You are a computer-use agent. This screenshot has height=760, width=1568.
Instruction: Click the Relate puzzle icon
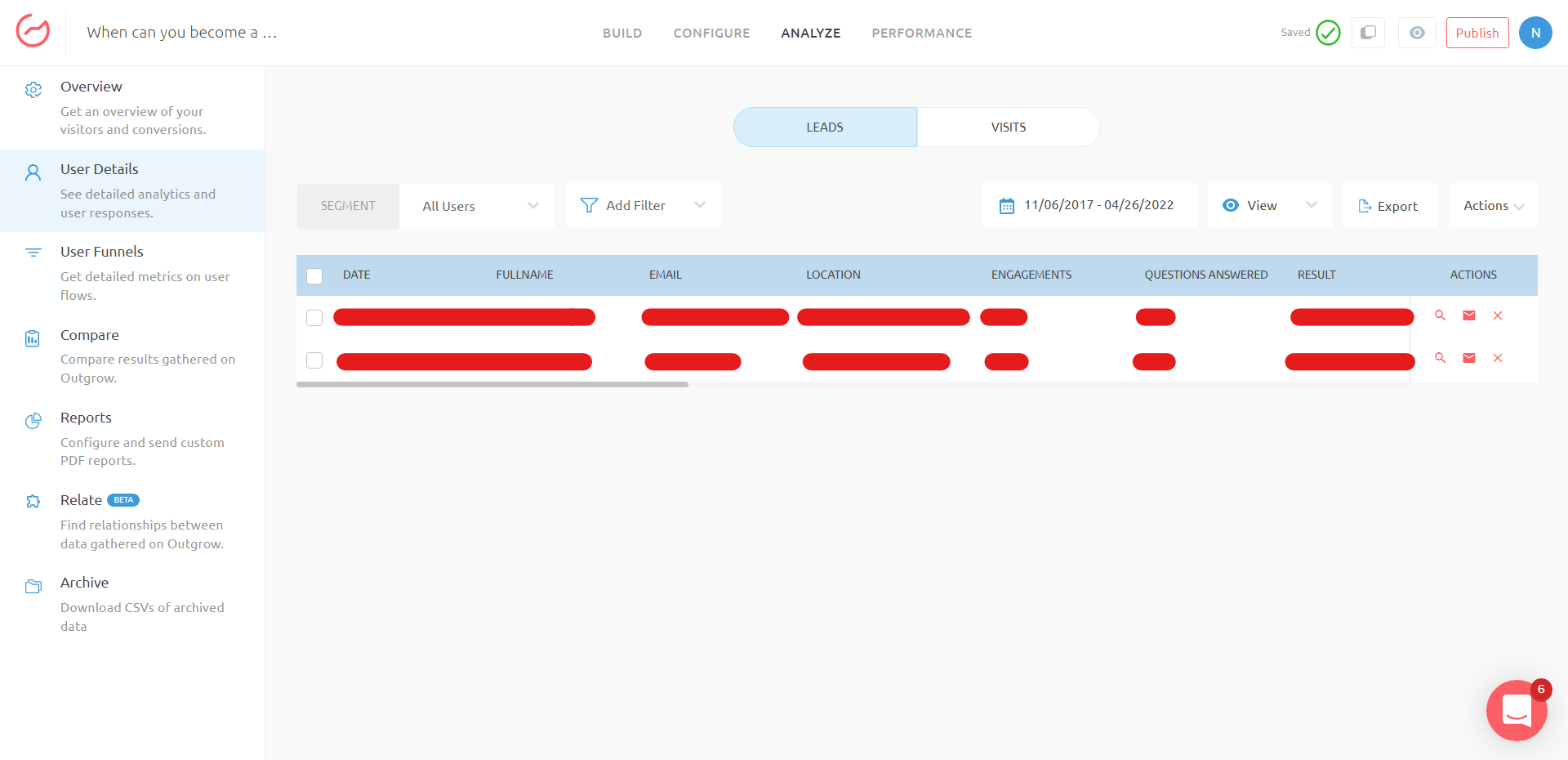coord(33,501)
